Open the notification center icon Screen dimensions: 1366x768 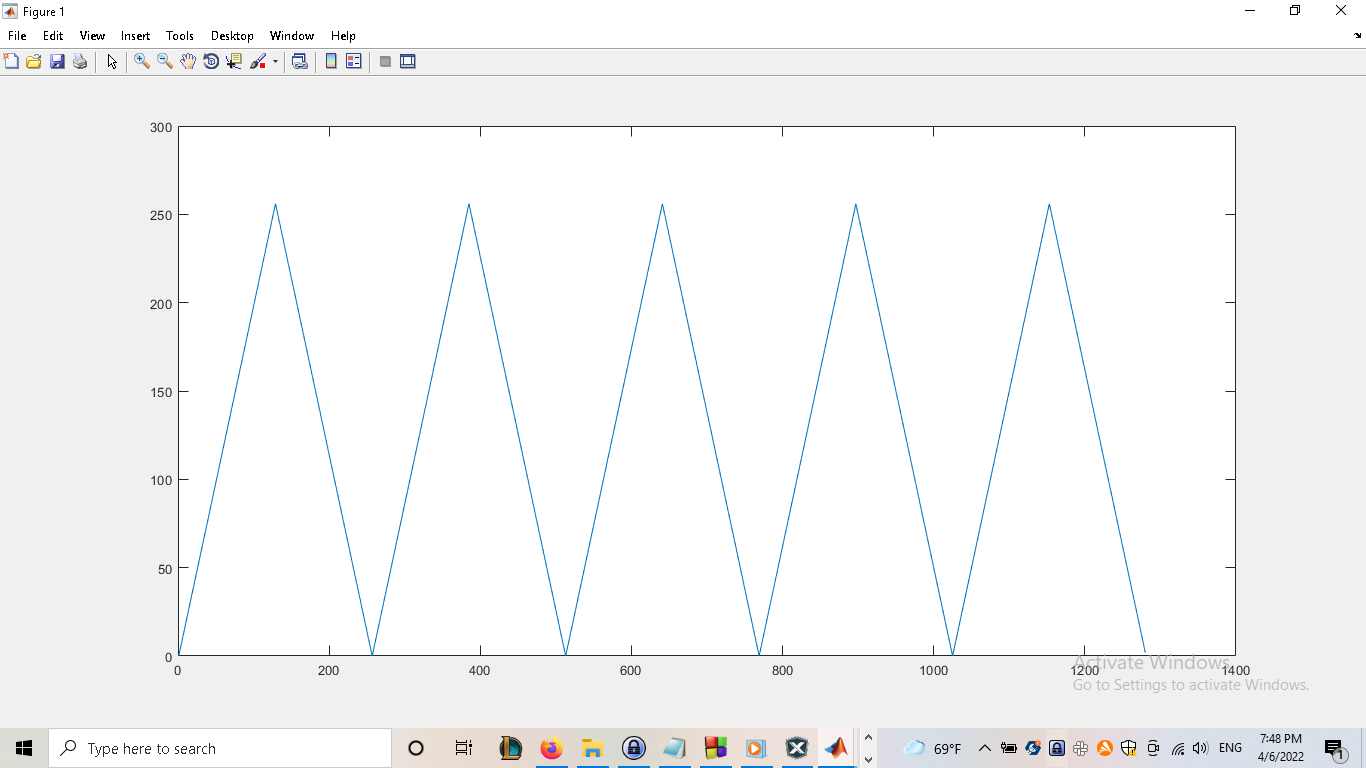1334,748
